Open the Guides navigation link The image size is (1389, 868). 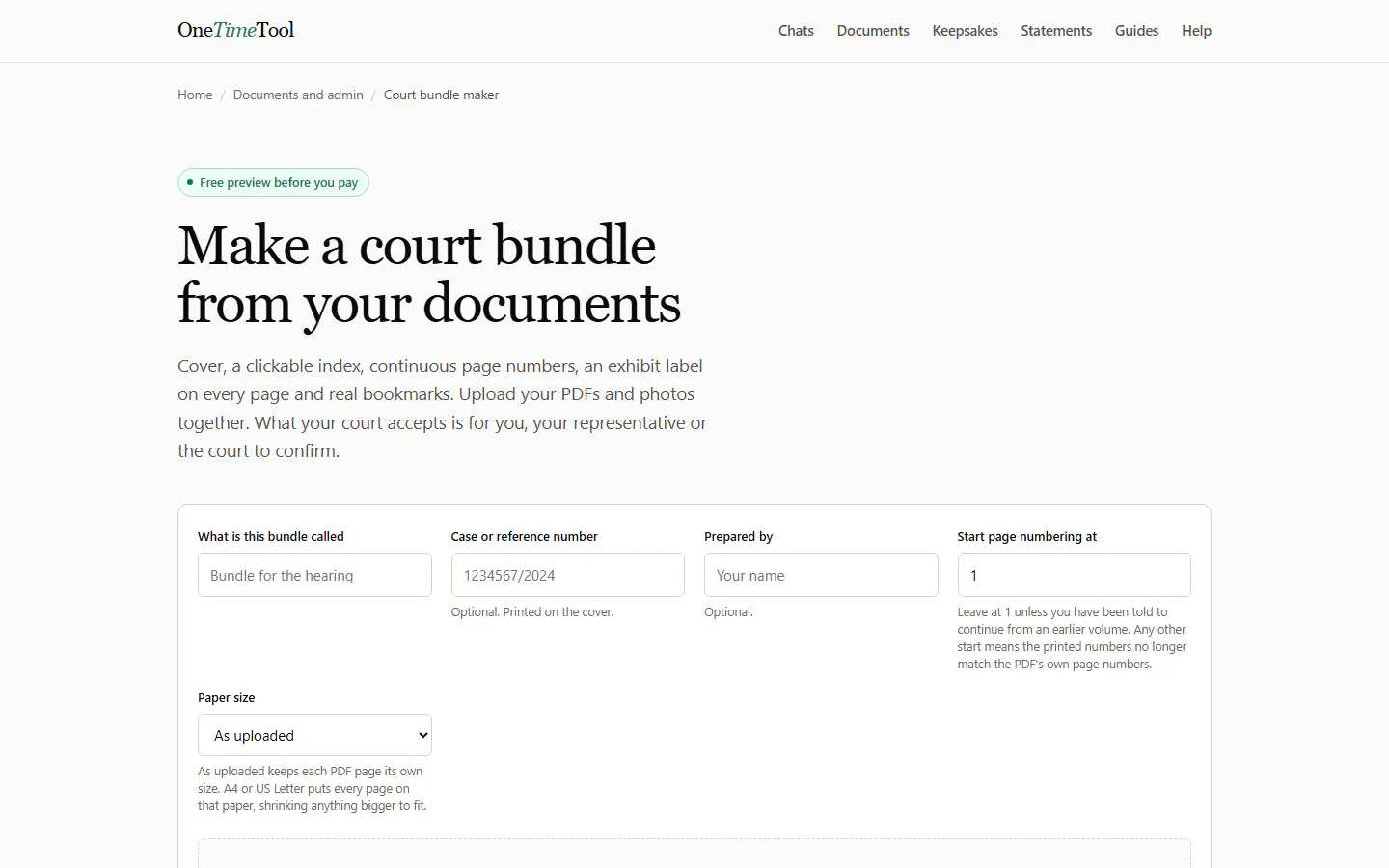pos(1136,31)
